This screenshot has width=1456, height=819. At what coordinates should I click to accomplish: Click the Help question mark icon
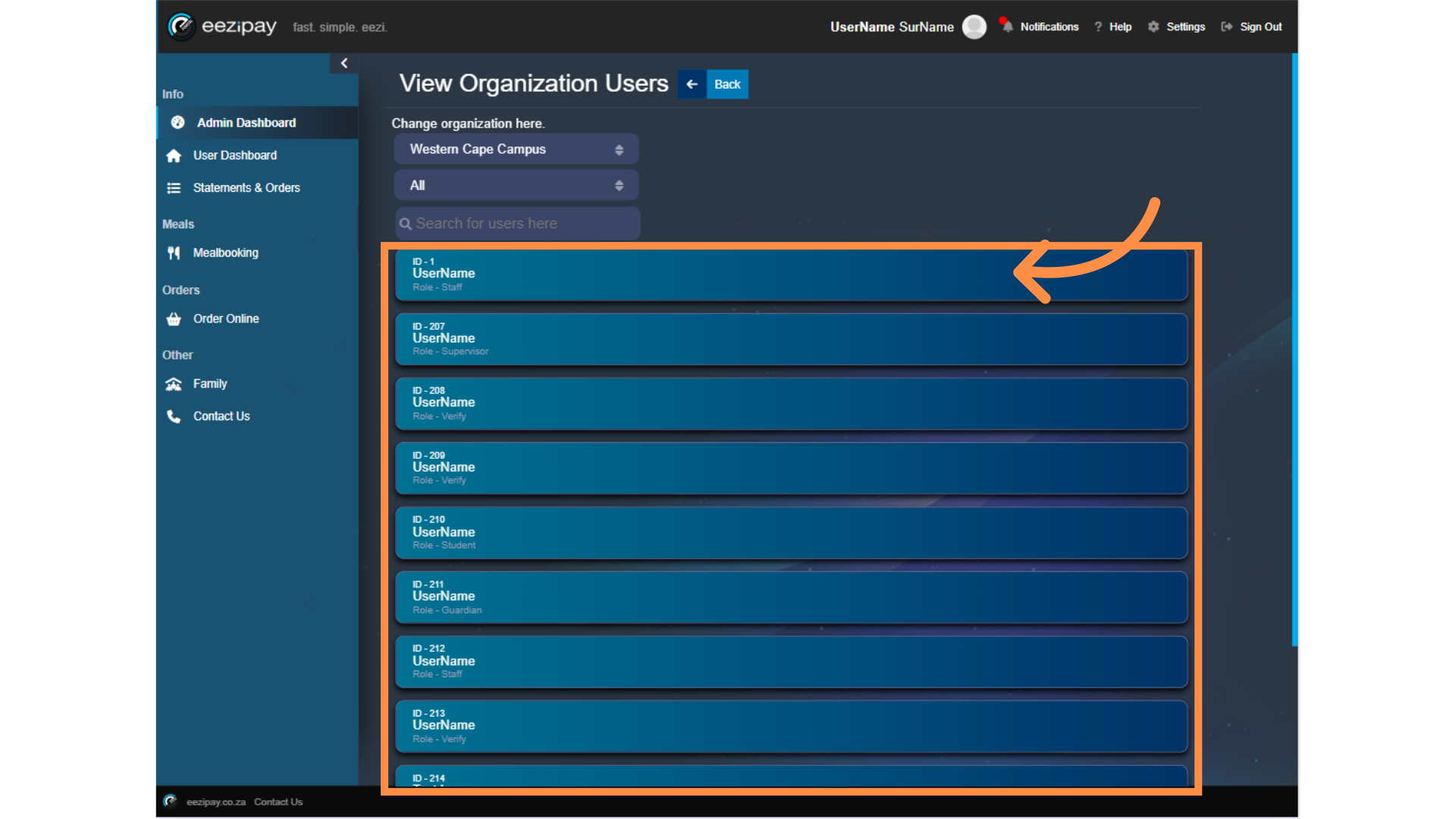click(1098, 27)
